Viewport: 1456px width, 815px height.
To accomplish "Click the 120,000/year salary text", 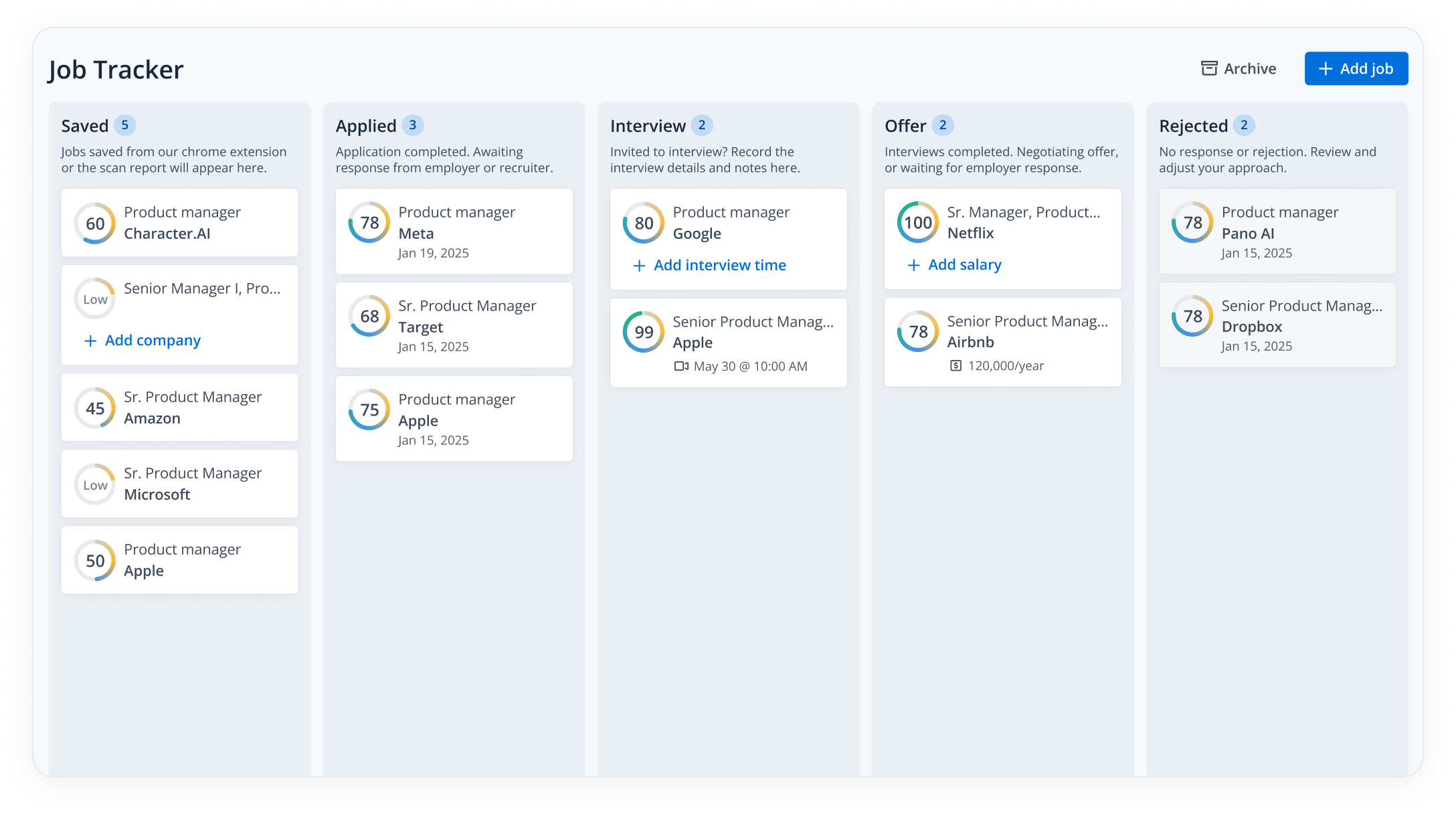I will tap(1006, 365).
